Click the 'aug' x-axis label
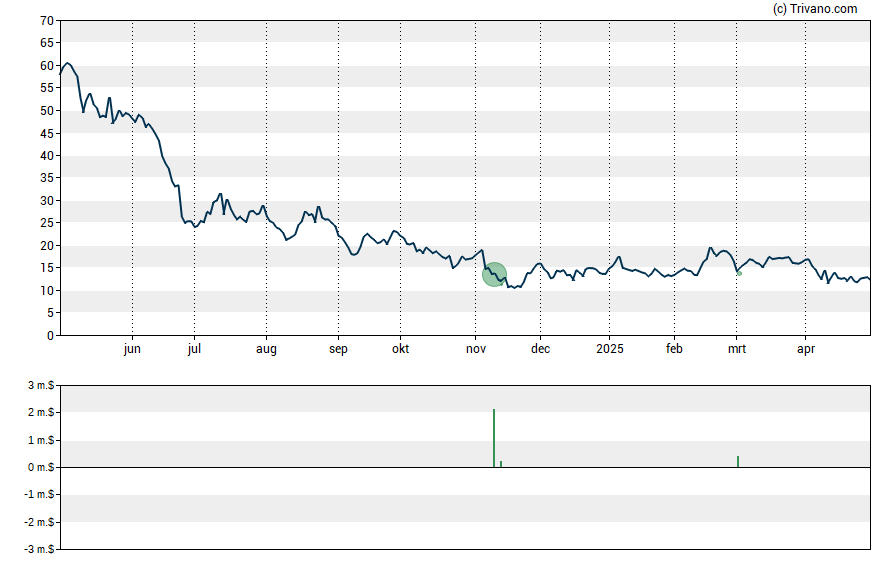This screenshot has width=888, height=565. click(266, 349)
